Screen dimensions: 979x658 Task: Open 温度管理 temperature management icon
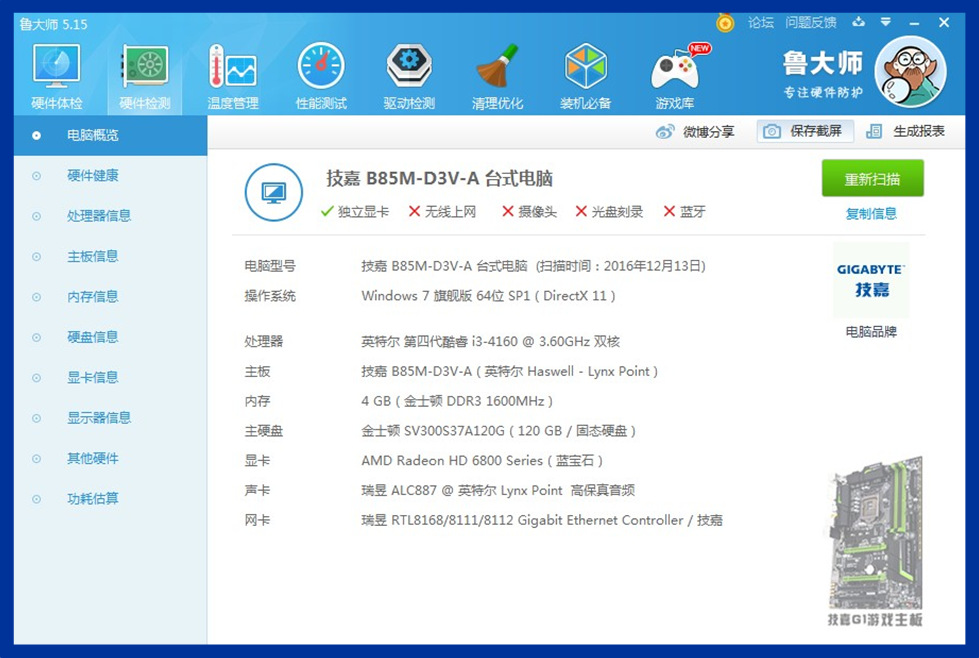(233, 66)
